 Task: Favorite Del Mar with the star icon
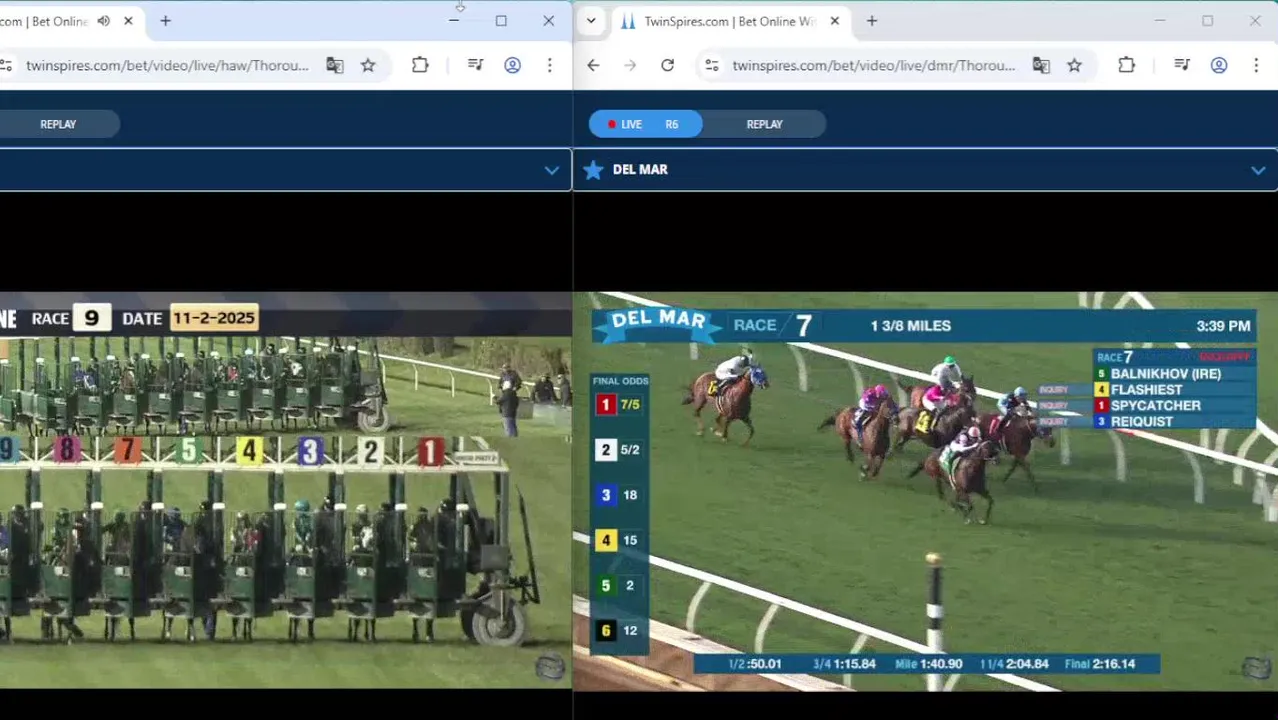593,170
